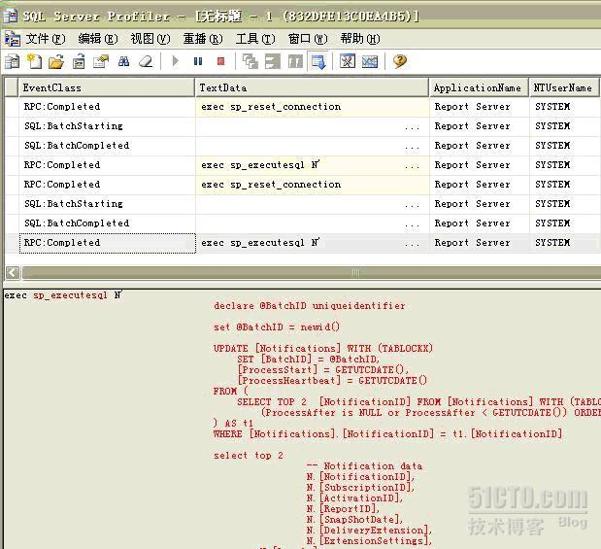Click the horizontal scrollbar thumb
The image size is (601, 549).
click(x=311, y=273)
